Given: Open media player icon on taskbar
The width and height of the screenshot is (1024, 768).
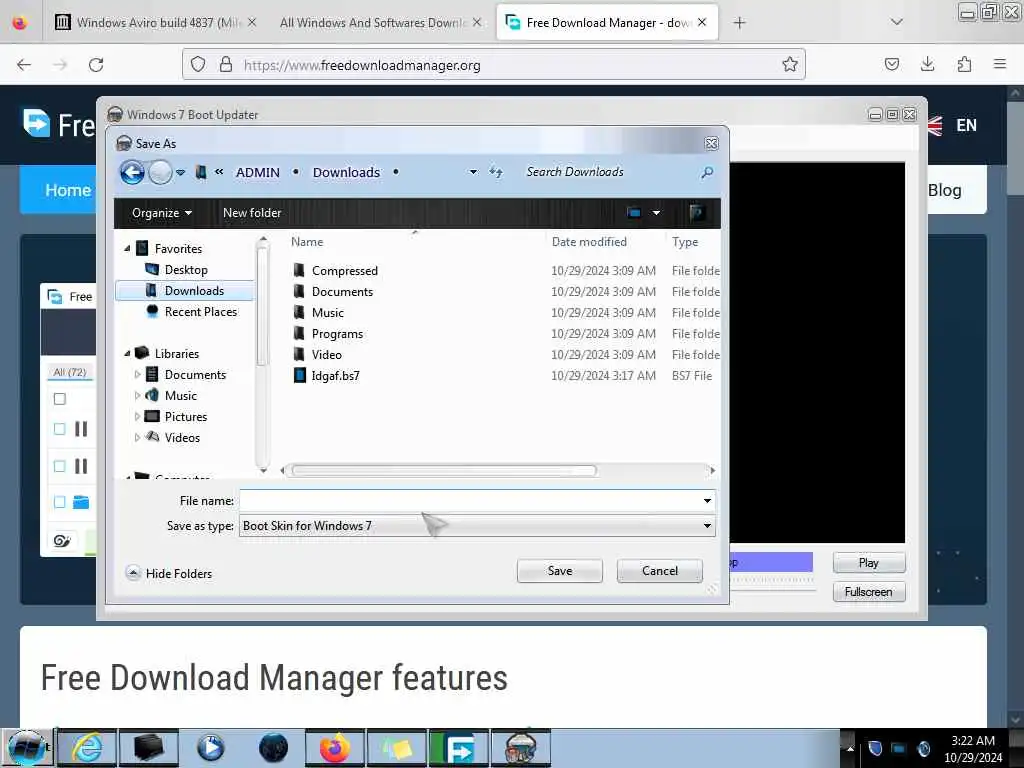Looking at the screenshot, I should (210, 748).
